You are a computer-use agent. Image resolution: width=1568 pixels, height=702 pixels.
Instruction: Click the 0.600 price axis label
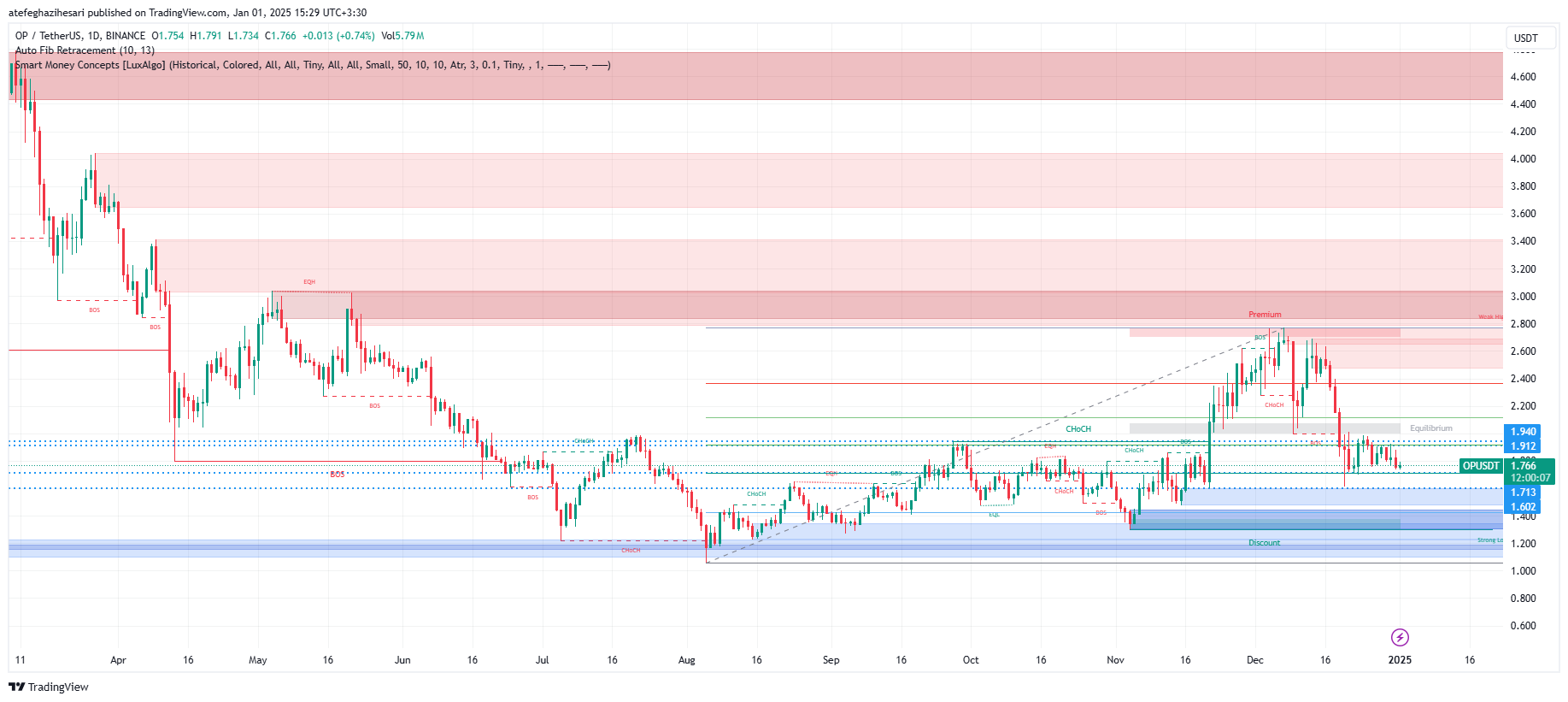click(x=1523, y=626)
